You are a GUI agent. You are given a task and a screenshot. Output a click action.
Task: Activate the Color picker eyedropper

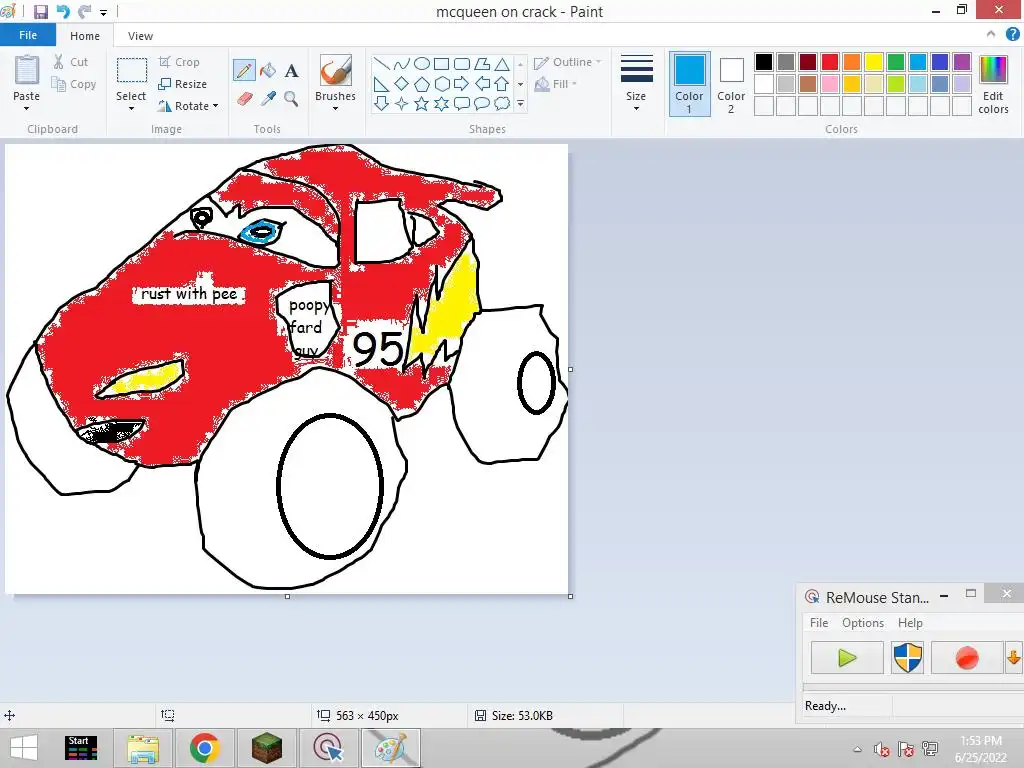click(x=268, y=99)
